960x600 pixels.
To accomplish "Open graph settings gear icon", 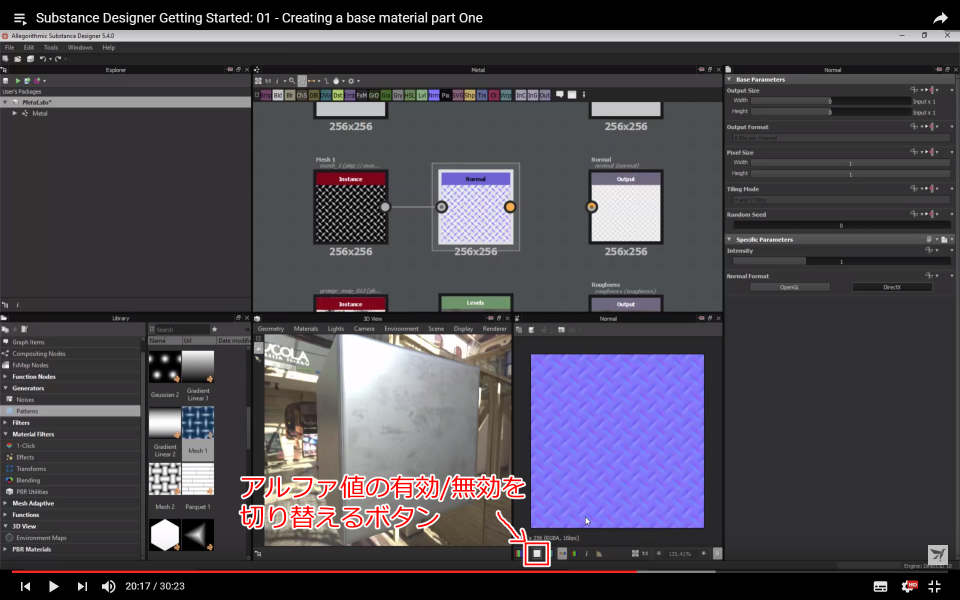I will [x=351, y=81].
